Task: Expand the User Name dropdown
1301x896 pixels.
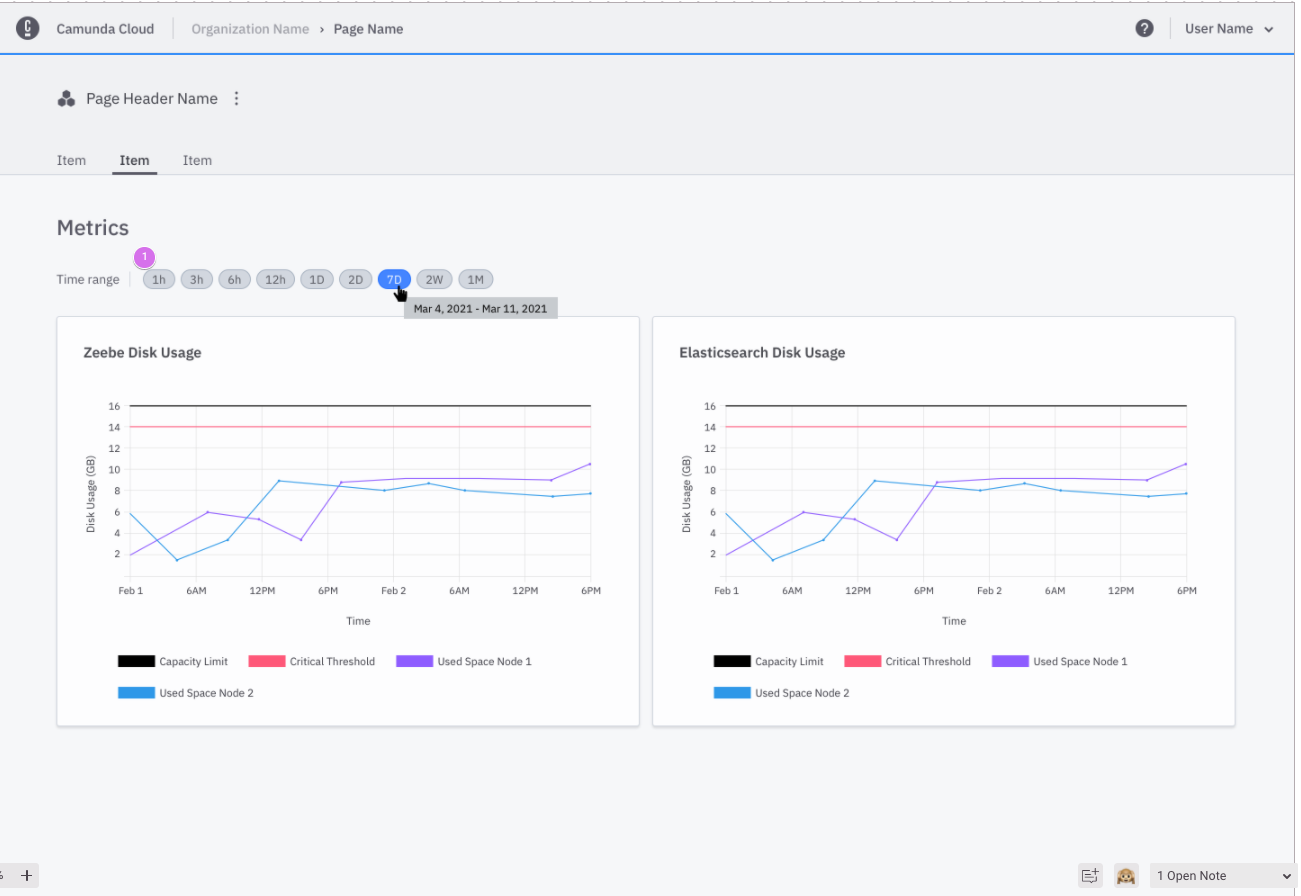Action: tap(1229, 29)
